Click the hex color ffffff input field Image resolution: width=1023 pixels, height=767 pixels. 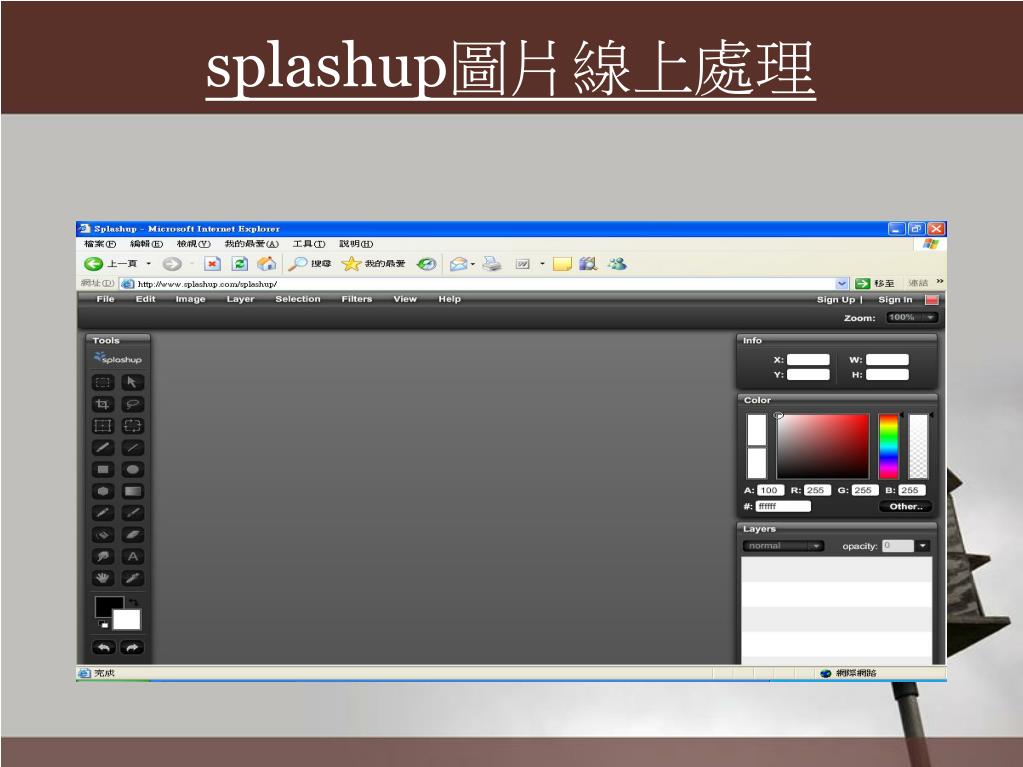click(x=783, y=506)
